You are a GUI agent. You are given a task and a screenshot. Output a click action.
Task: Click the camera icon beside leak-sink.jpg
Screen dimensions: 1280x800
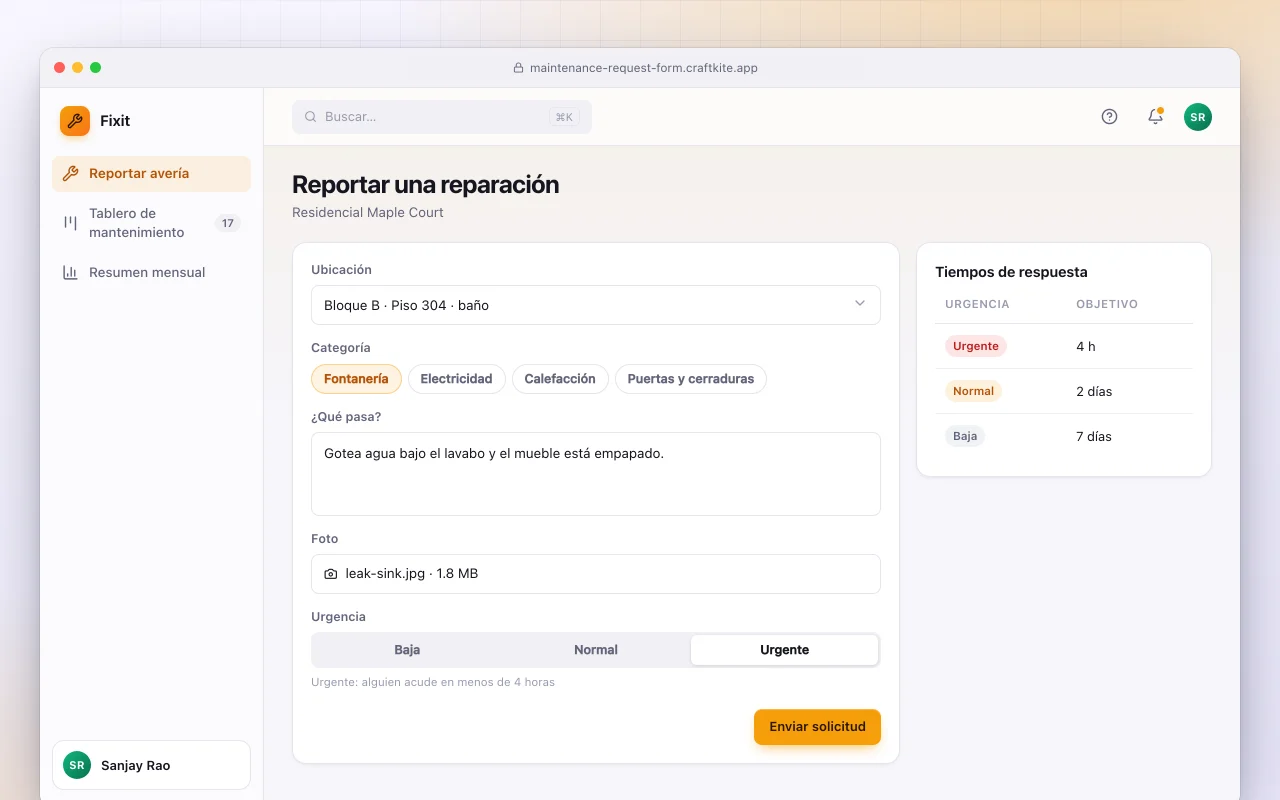pos(331,574)
